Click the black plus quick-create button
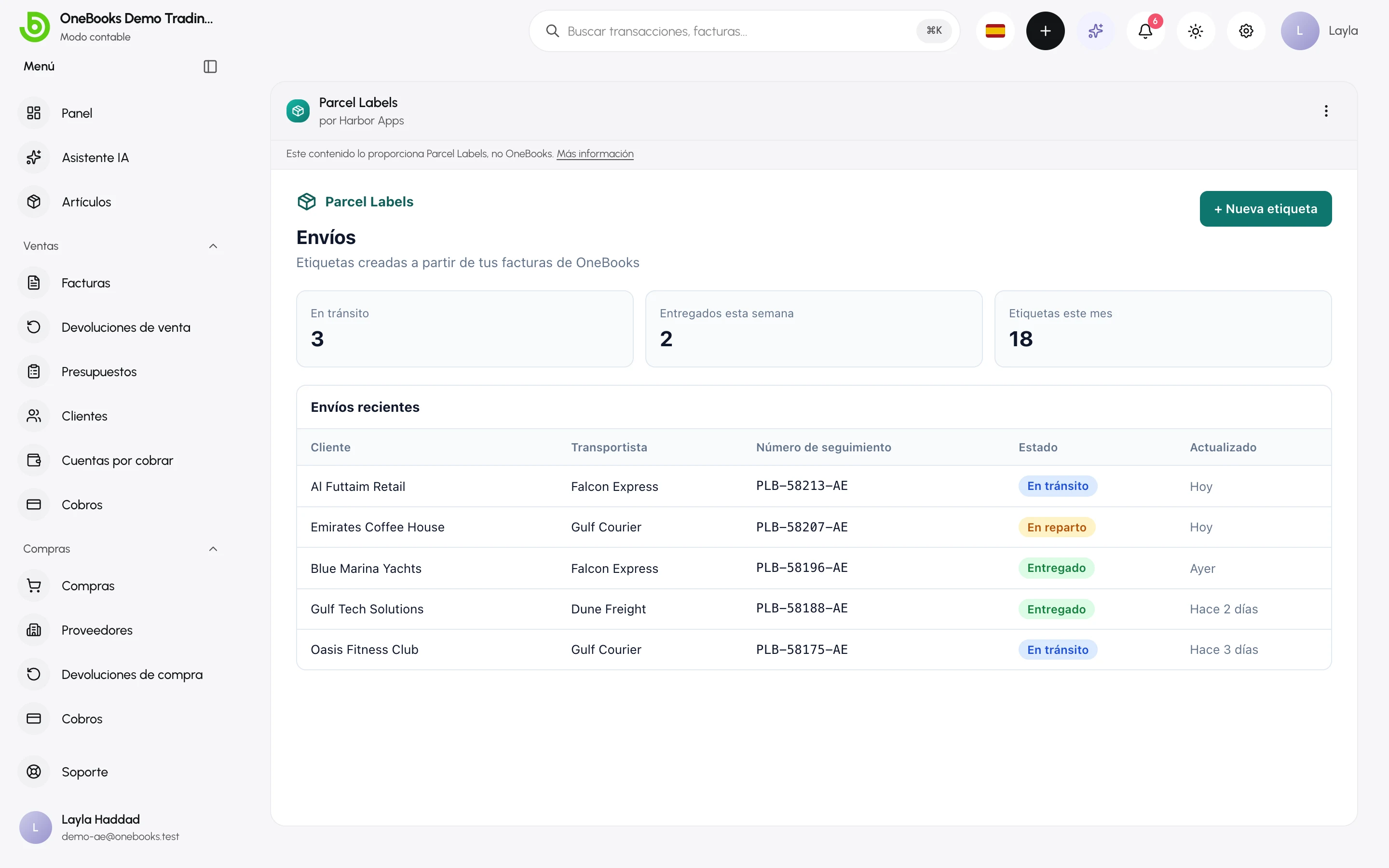The height and width of the screenshot is (868, 1389). [x=1045, y=31]
